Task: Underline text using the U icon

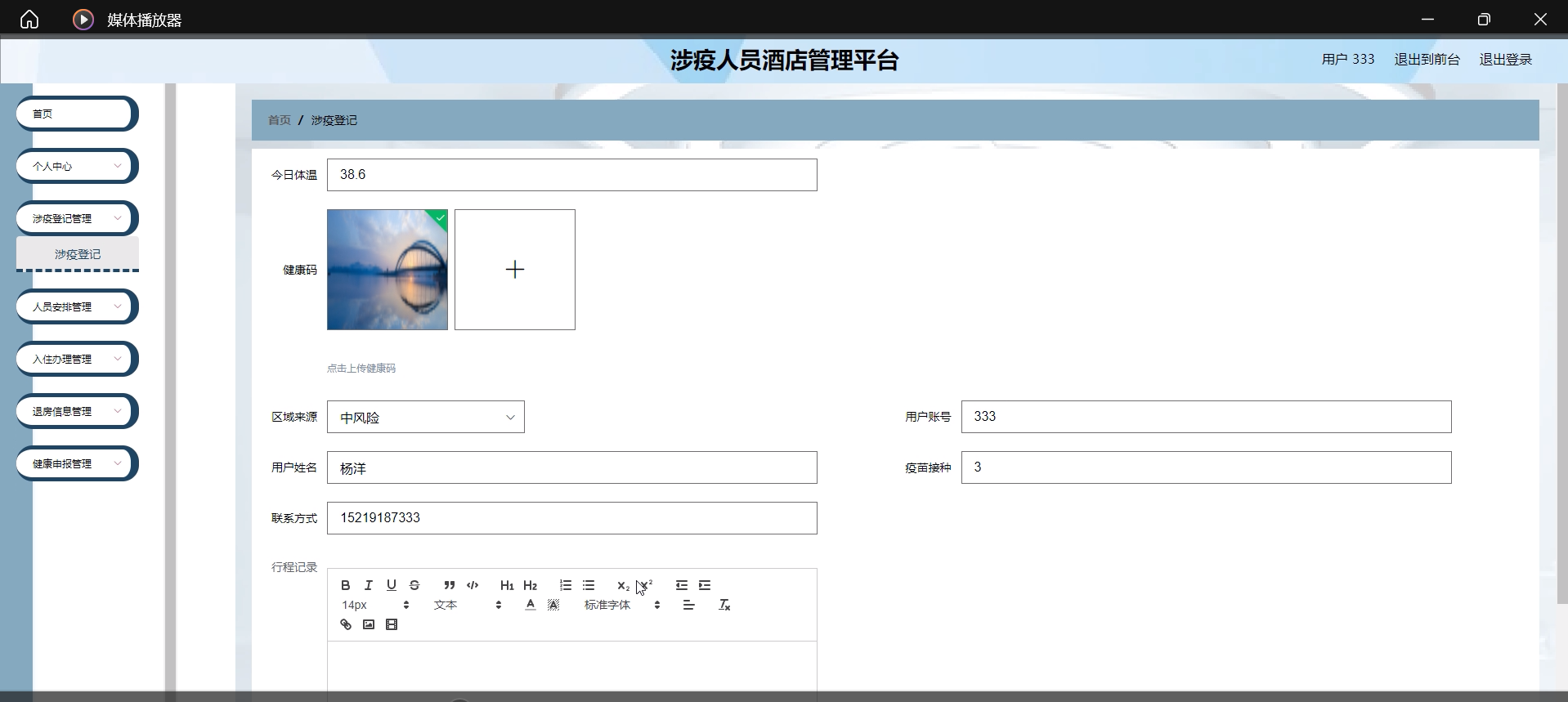Action: (392, 585)
